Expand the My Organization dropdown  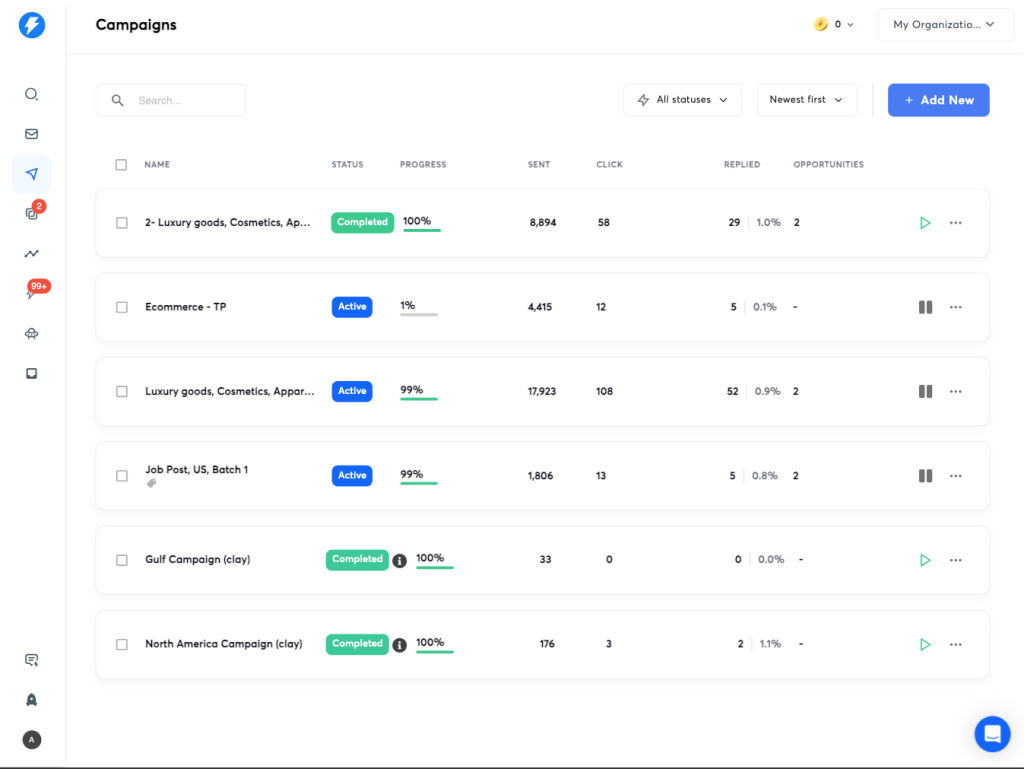pyautogui.click(x=945, y=25)
